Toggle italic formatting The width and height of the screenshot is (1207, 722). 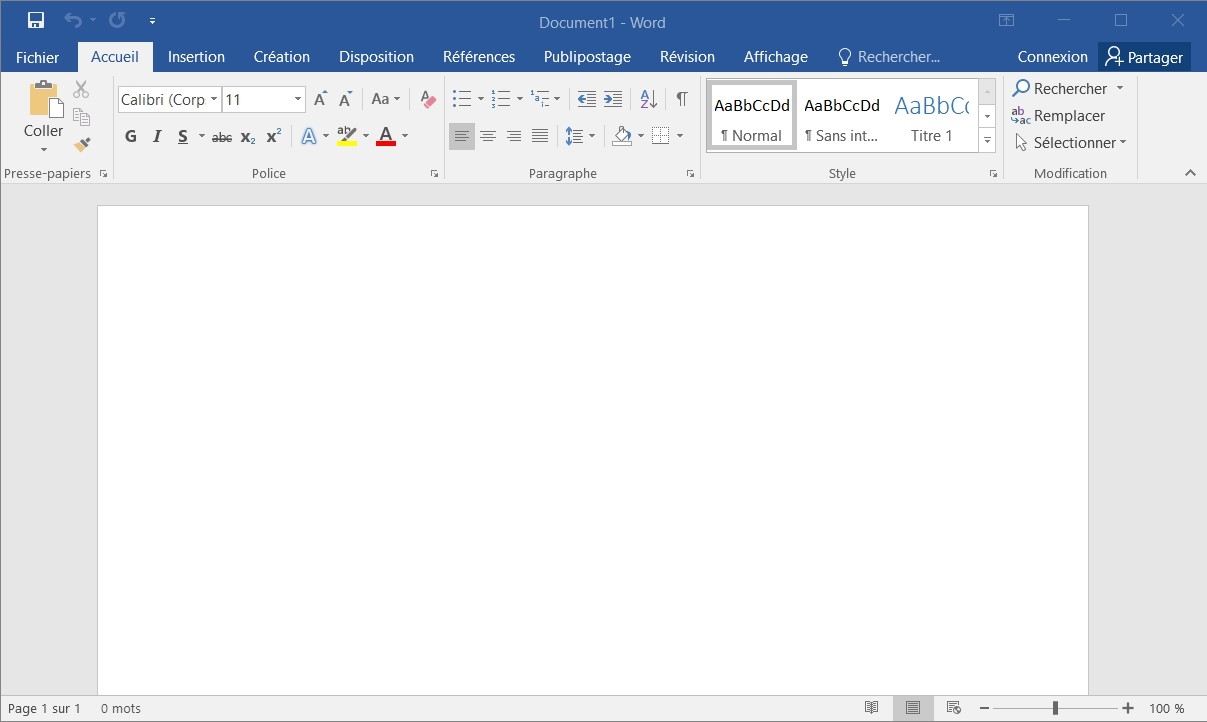[x=157, y=136]
